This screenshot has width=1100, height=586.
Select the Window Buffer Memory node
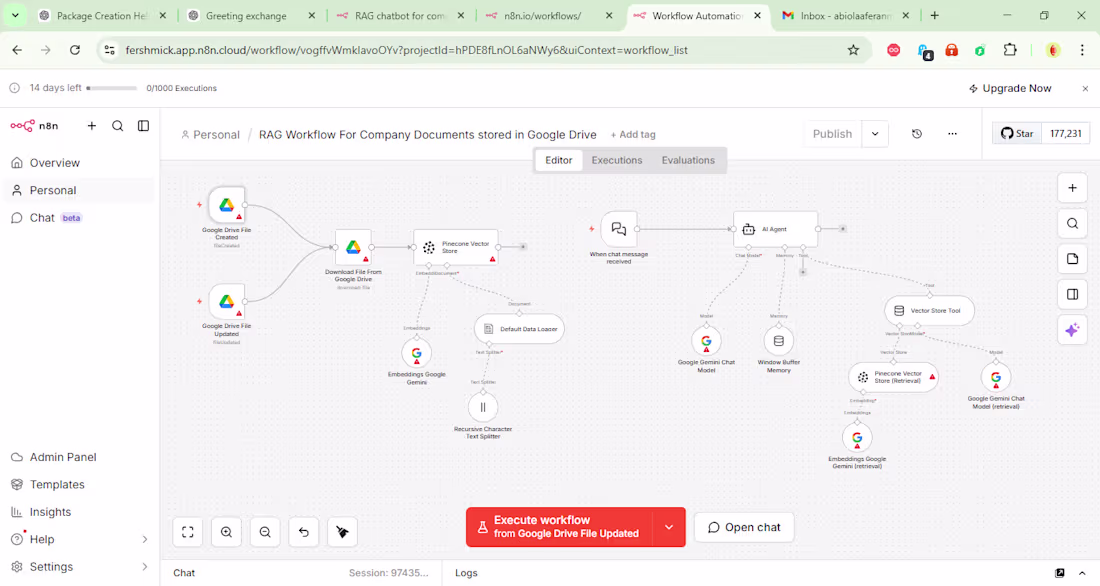point(779,341)
